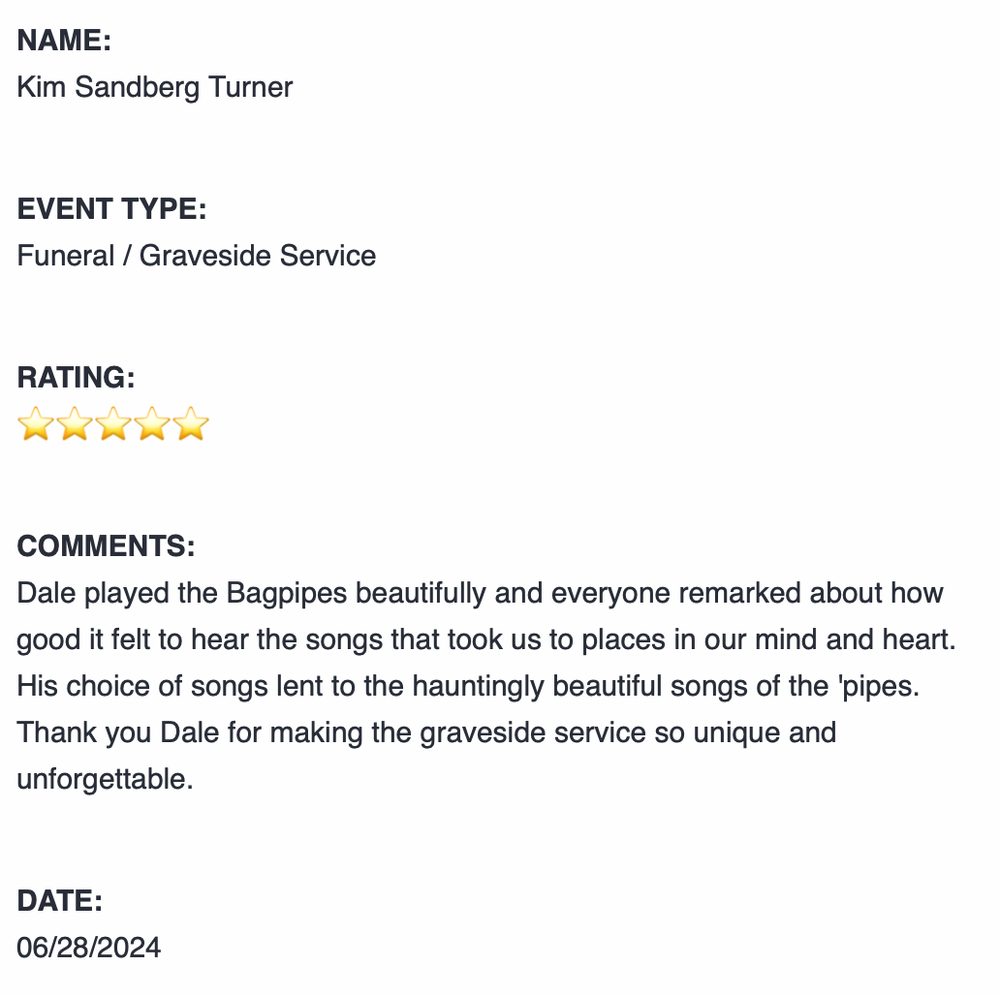Click the EVENT TYPE: heading
The width and height of the screenshot is (1000, 994).
(x=112, y=209)
